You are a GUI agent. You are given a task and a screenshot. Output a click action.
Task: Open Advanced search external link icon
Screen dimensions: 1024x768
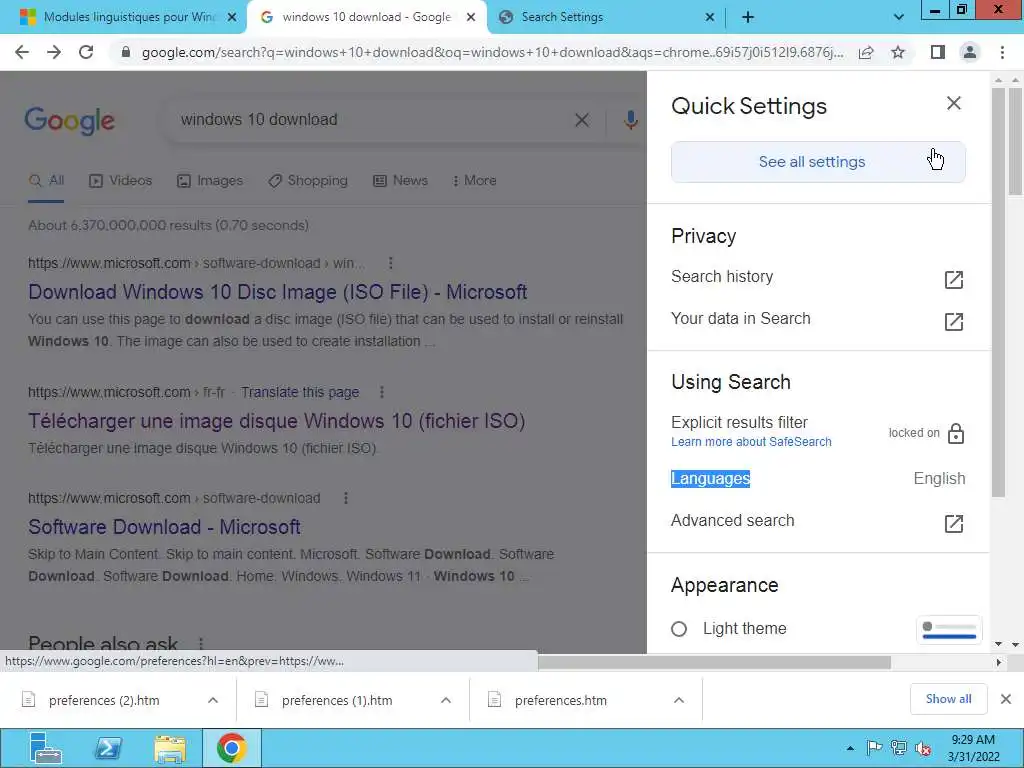click(953, 523)
